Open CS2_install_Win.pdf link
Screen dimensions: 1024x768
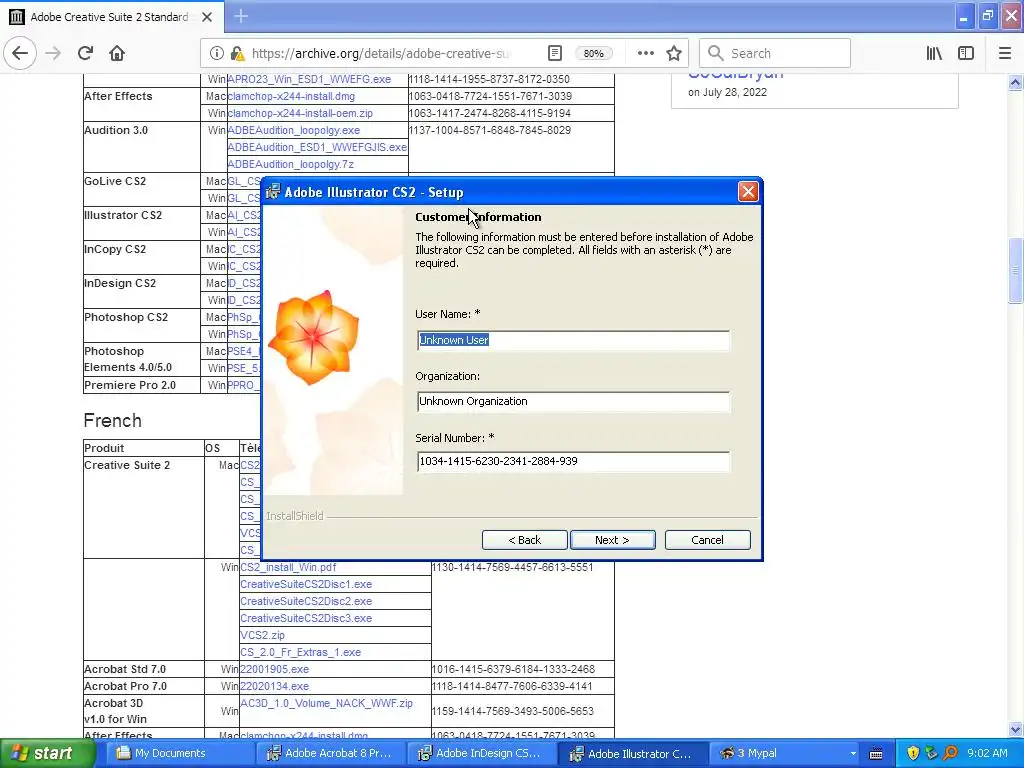click(x=288, y=567)
